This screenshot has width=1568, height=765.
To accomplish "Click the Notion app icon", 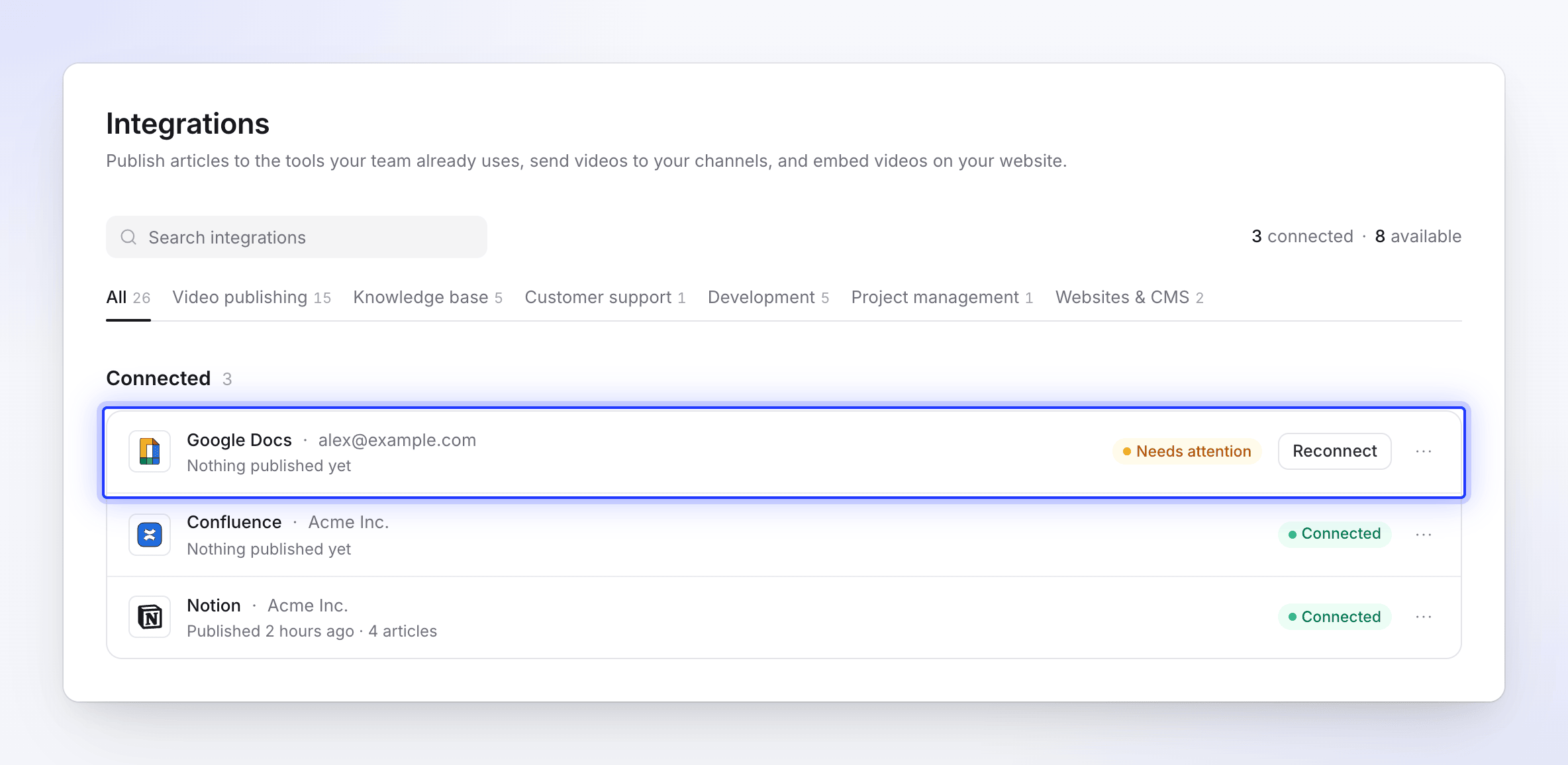I will pyautogui.click(x=150, y=617).
